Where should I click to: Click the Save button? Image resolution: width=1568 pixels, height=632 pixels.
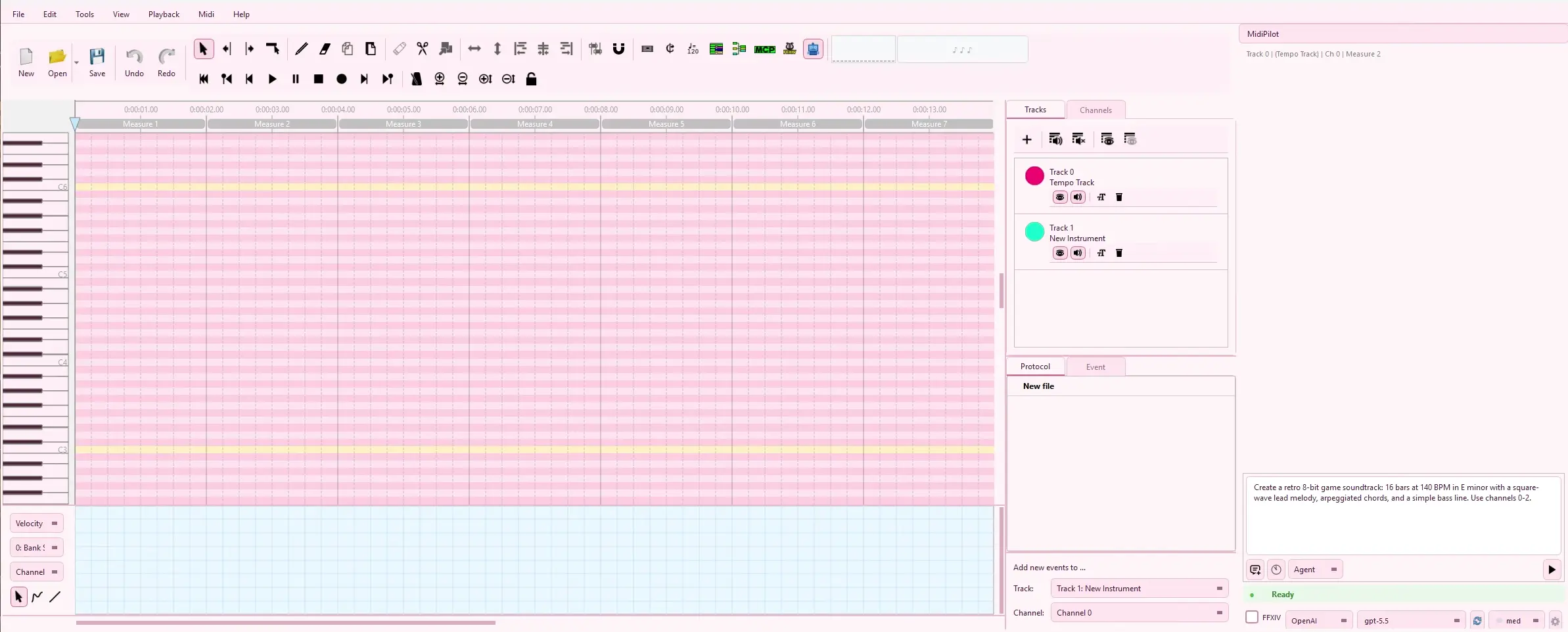pos(97,63)
